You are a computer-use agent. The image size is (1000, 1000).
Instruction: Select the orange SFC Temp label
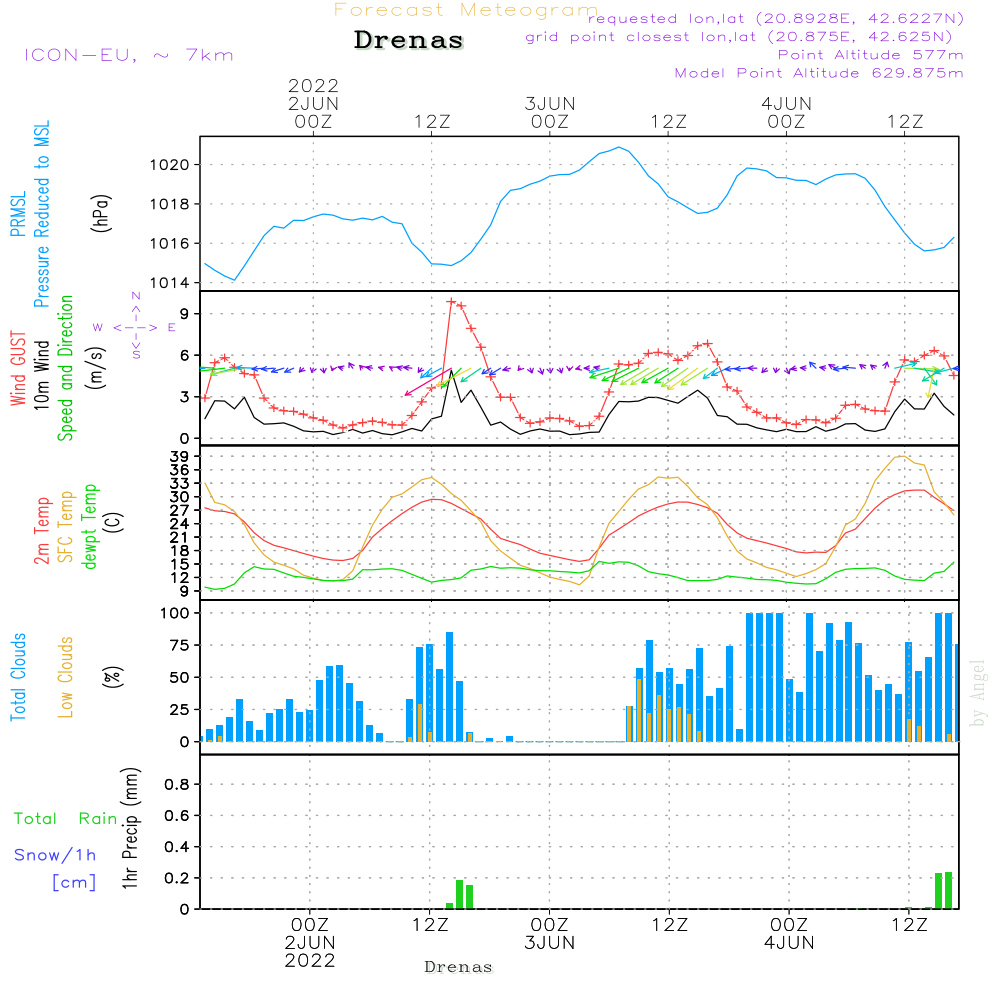coord(66,526)
